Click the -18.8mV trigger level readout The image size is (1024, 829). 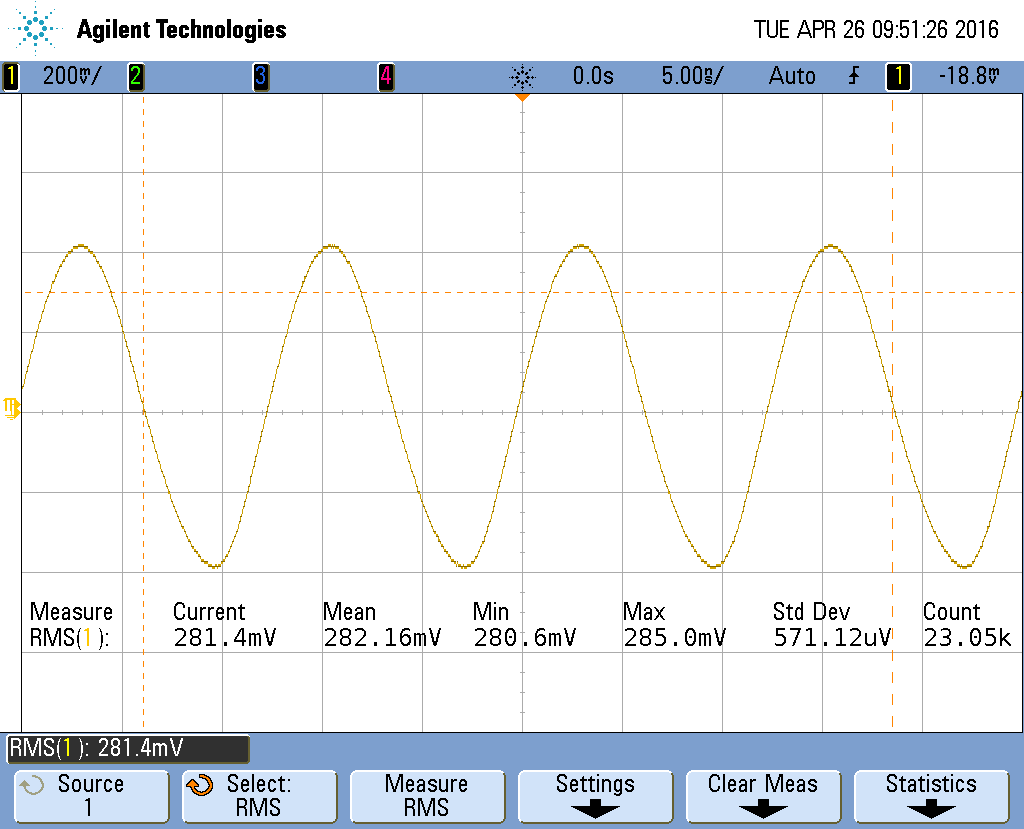point(969,76)
